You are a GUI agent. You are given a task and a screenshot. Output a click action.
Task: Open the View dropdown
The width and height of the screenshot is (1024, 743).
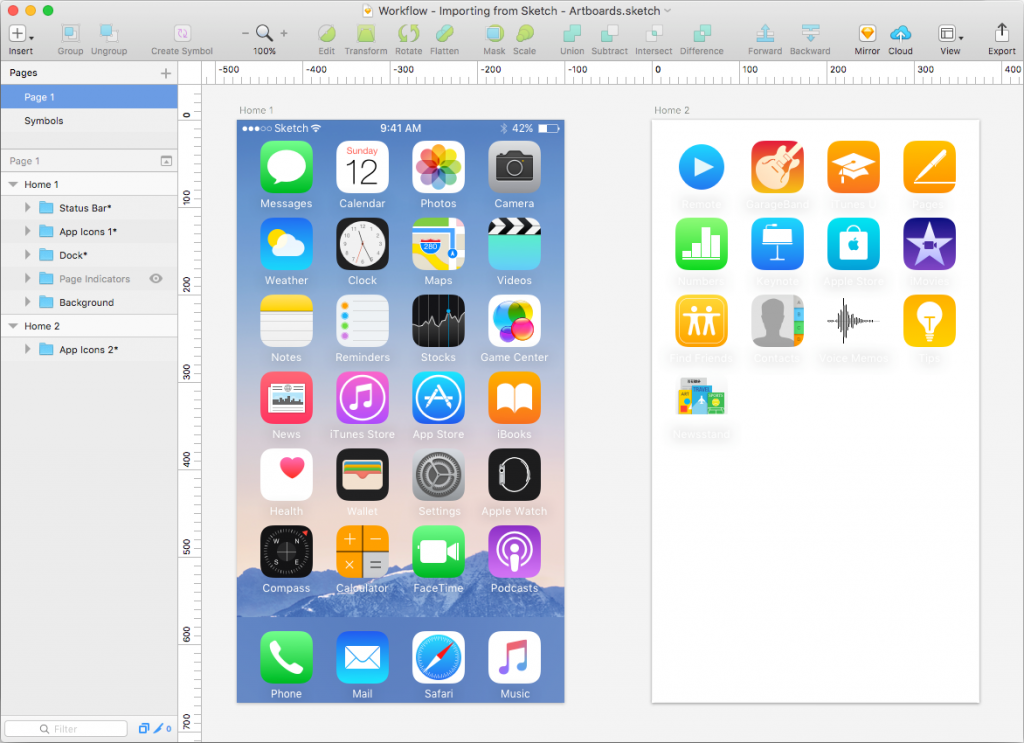click(950, 33)
